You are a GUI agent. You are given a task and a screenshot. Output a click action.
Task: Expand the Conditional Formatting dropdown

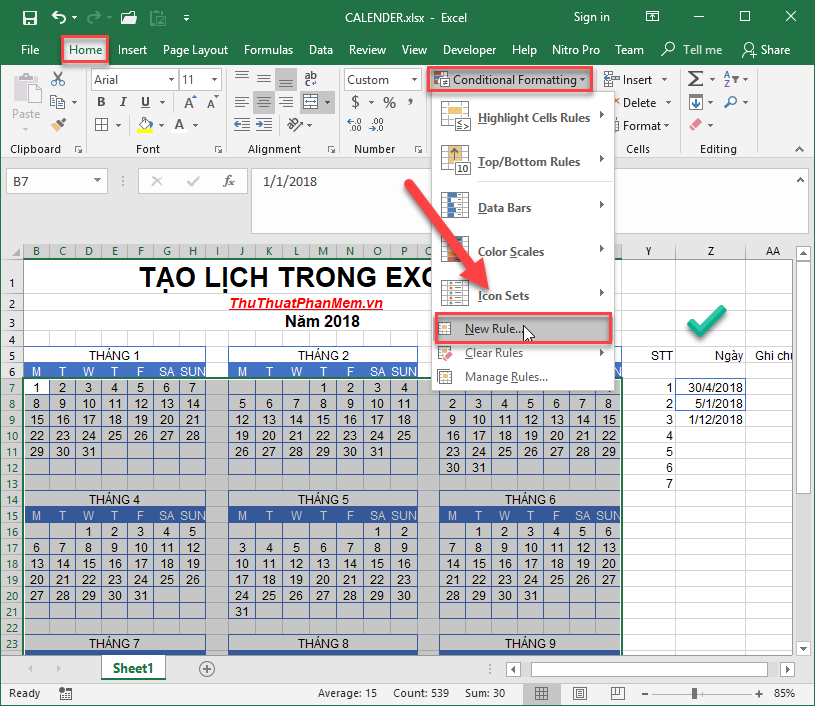[510, 79]
